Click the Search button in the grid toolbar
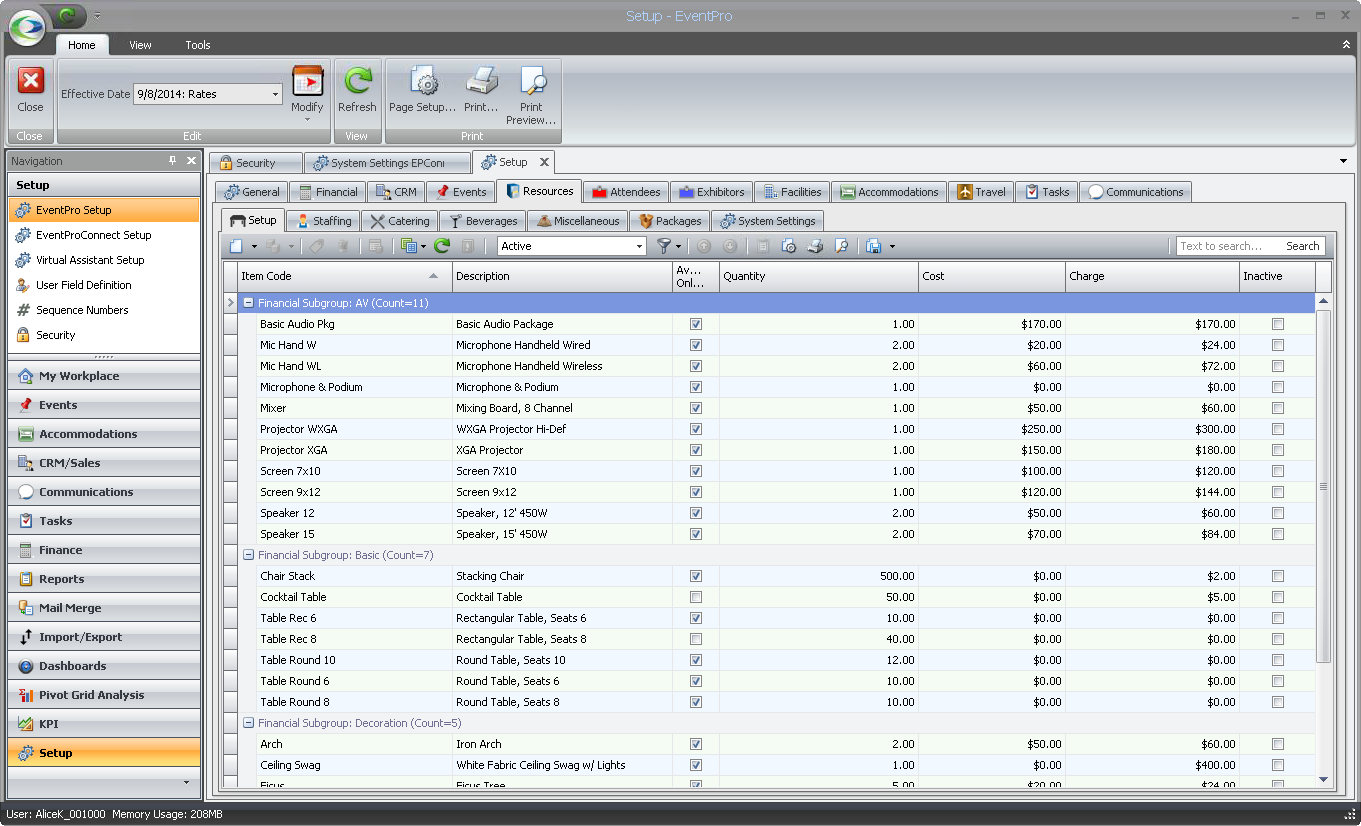This screenshot has width=1361, height=826. point(1302,246)
